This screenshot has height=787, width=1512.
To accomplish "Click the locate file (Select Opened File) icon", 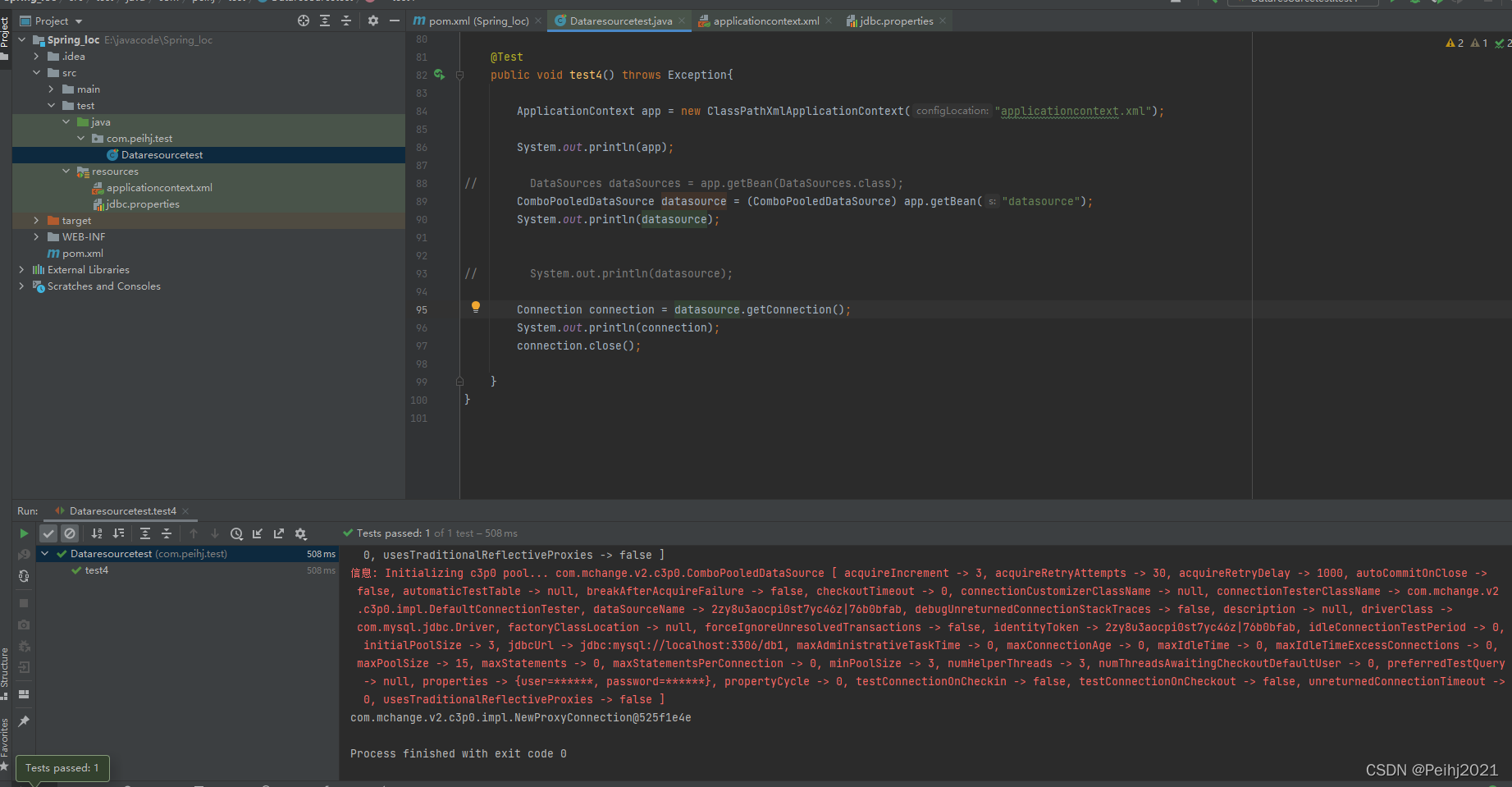I will point(304,21).
